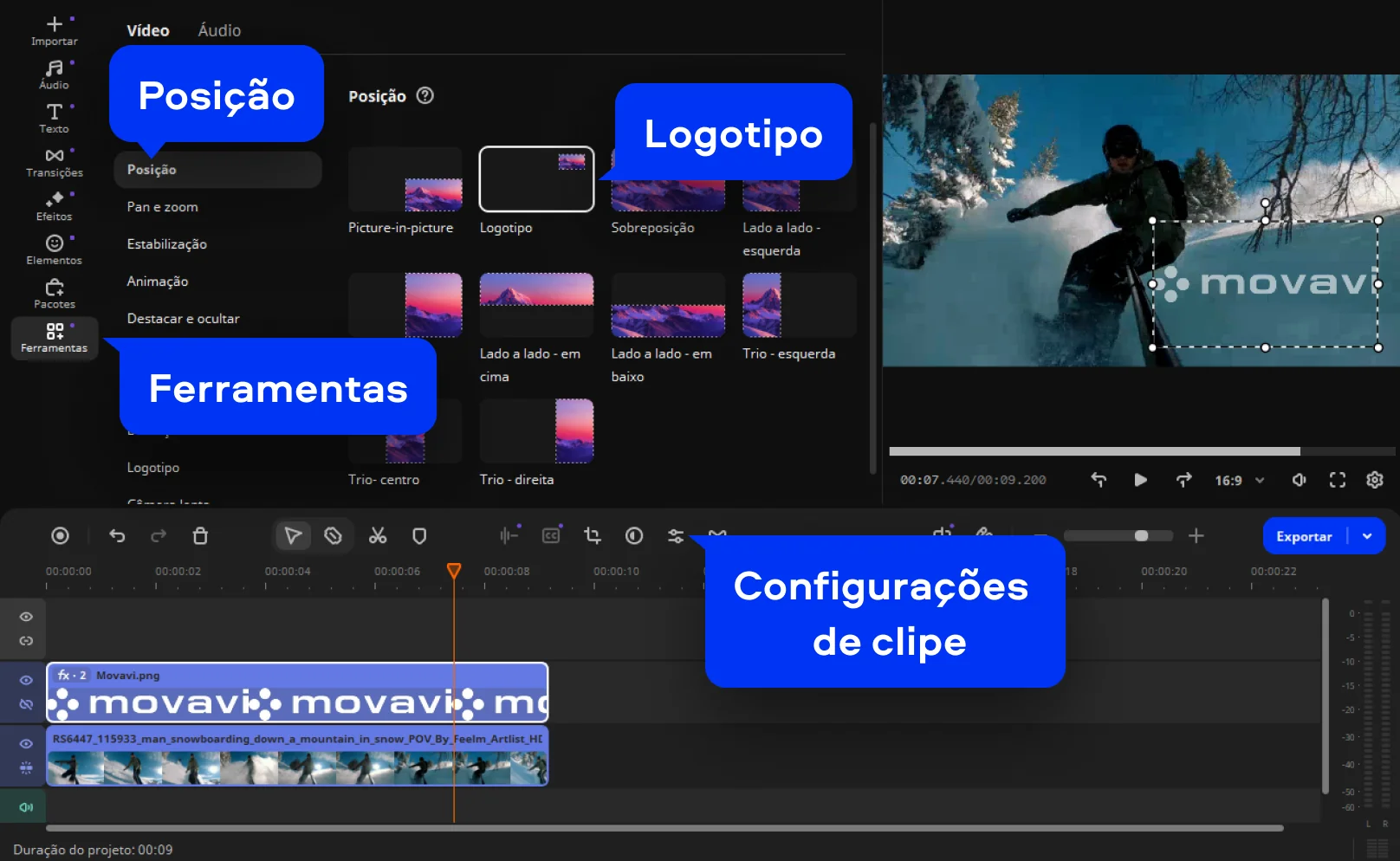Step back one frame in preview
The height and width of the screenshot is (861, 1400).
(1099, 480)
